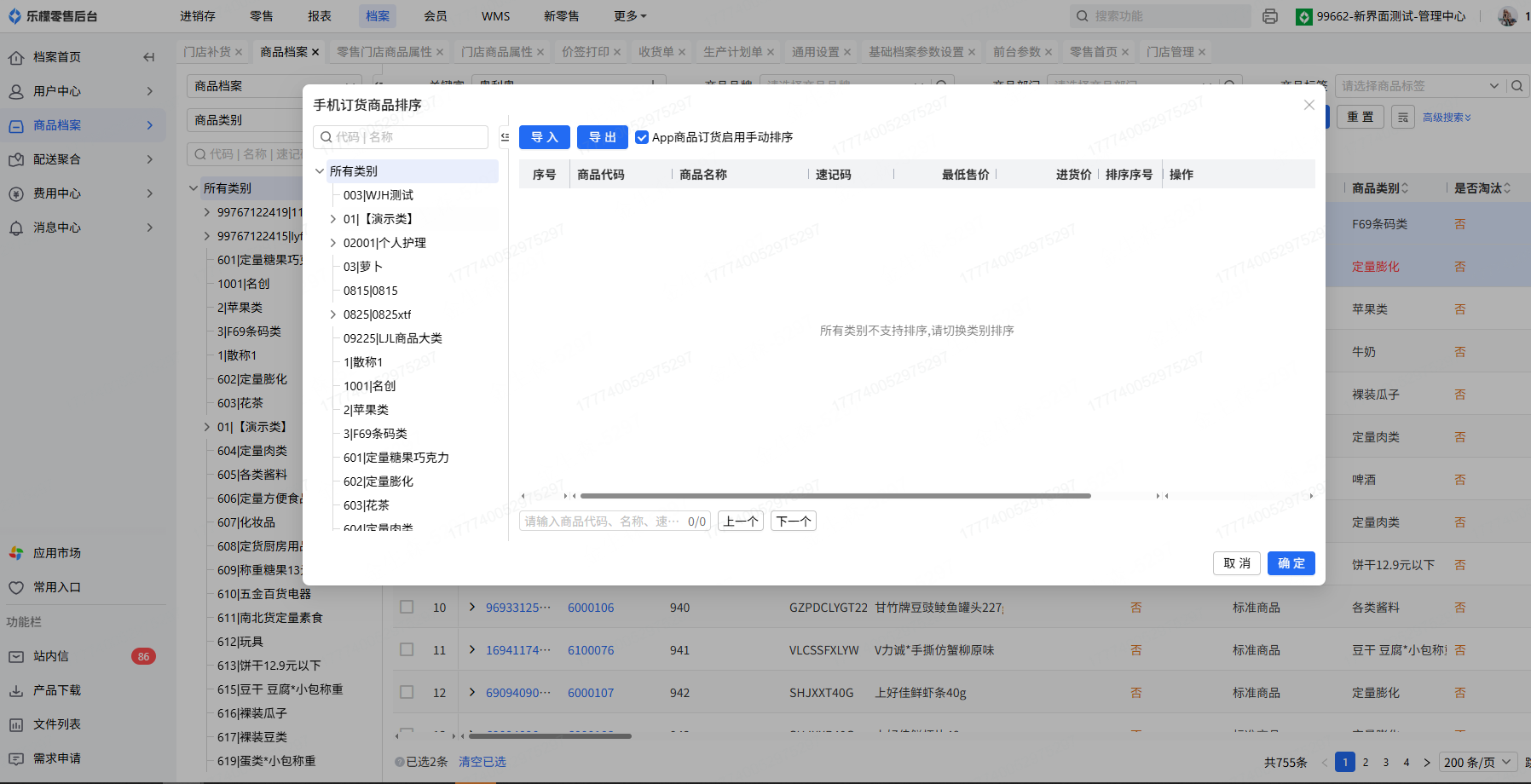
Task: Open the 会员 menu
Action: (x=436, y=16)
